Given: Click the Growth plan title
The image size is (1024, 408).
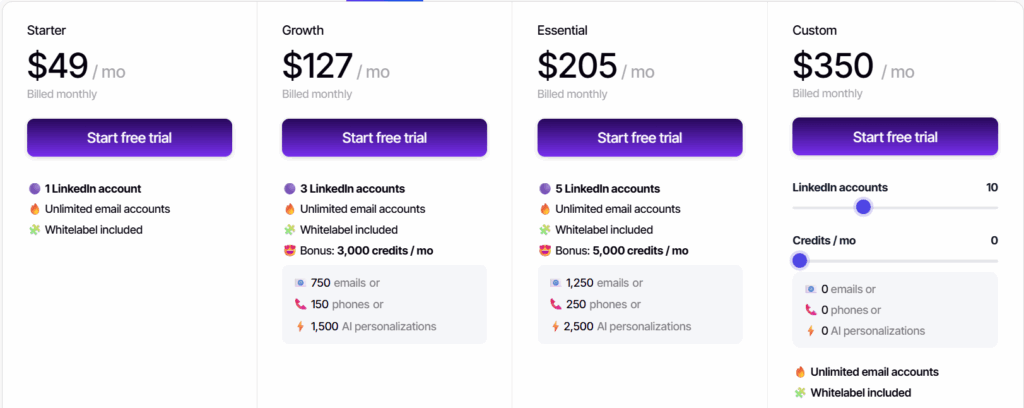Looking at the screenshot, I should click(303, 30).
